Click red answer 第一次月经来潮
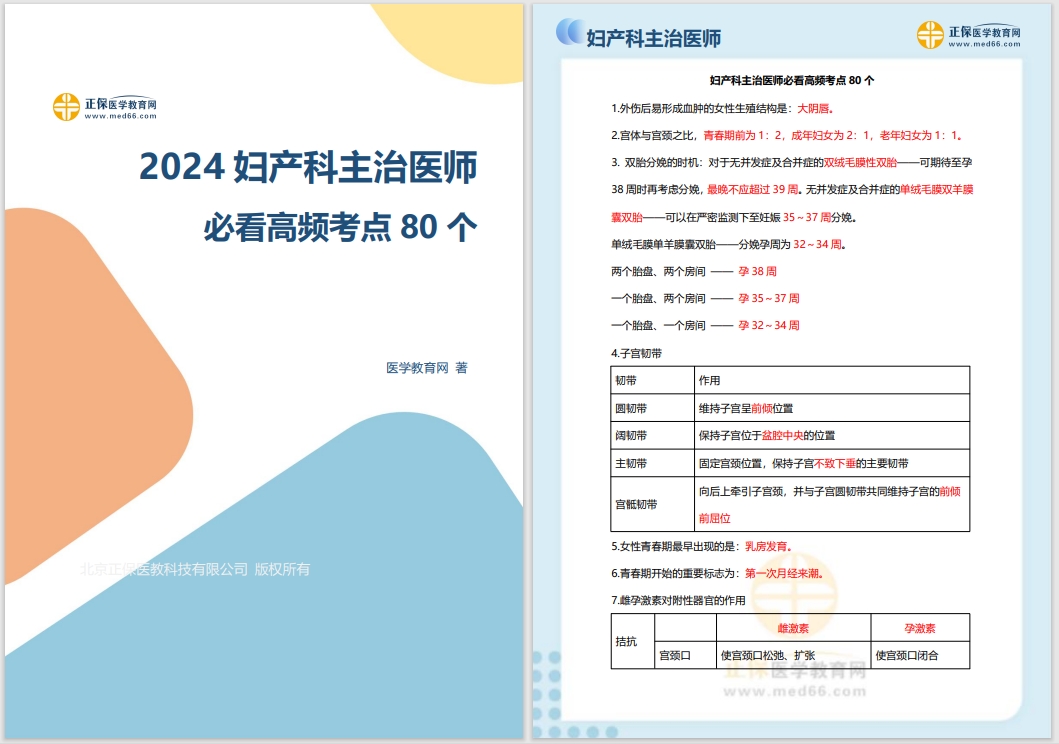 pos(784,573)
